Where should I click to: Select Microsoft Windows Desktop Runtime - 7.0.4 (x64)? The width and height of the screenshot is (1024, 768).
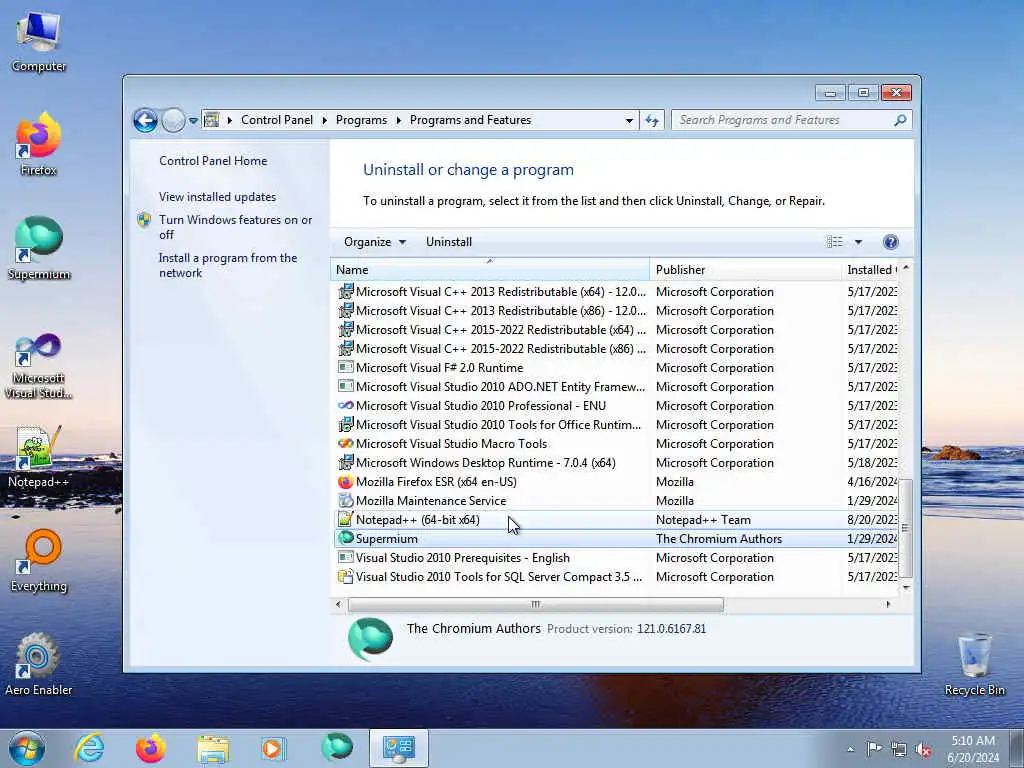tap(615, 463)
